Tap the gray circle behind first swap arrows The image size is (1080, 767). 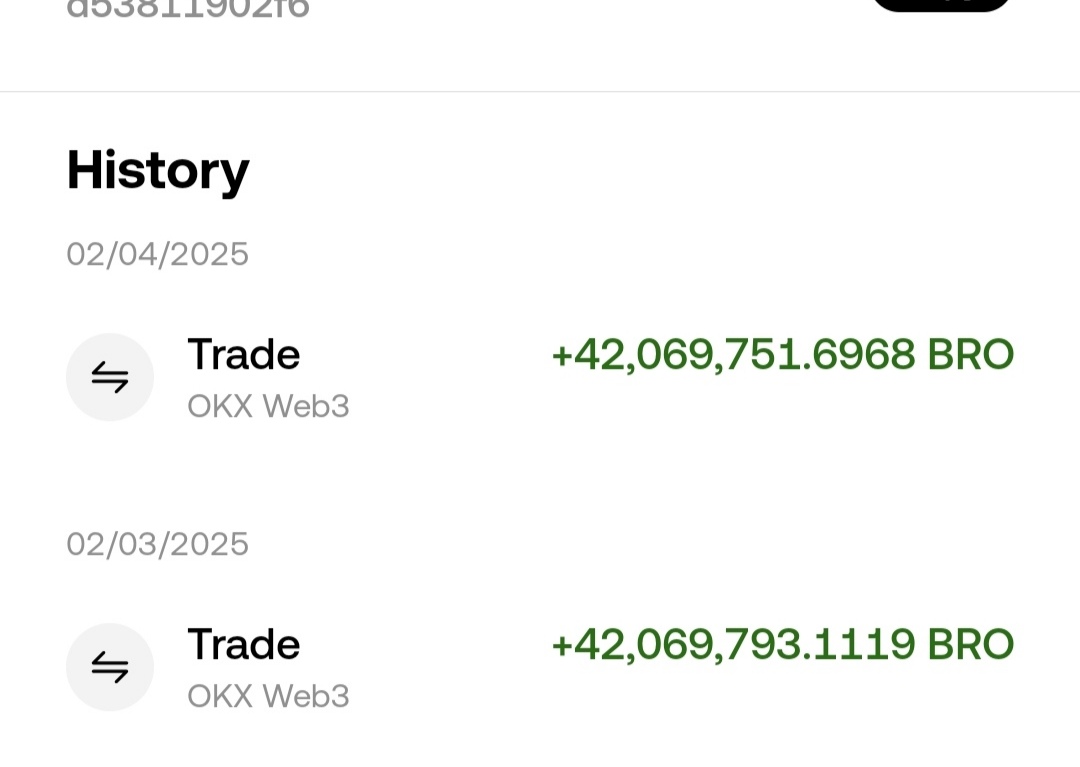point(110,377)
